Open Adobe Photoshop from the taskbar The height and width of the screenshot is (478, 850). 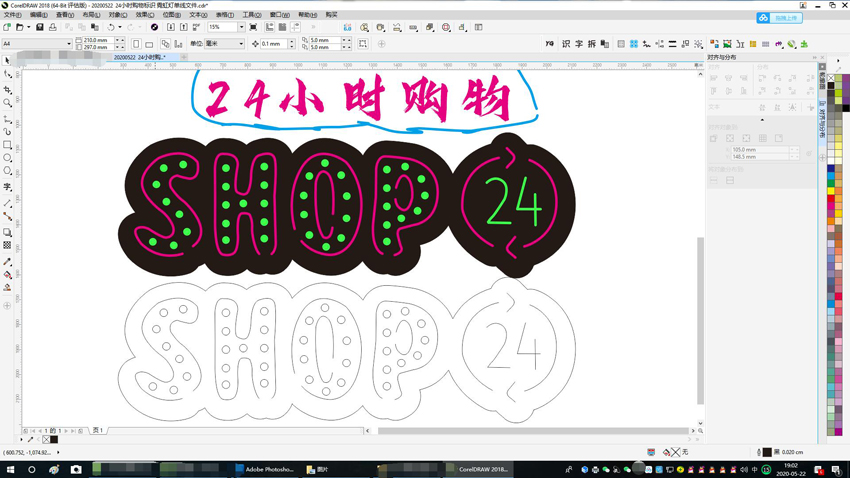pyautogui.click(x=265, y=469)
